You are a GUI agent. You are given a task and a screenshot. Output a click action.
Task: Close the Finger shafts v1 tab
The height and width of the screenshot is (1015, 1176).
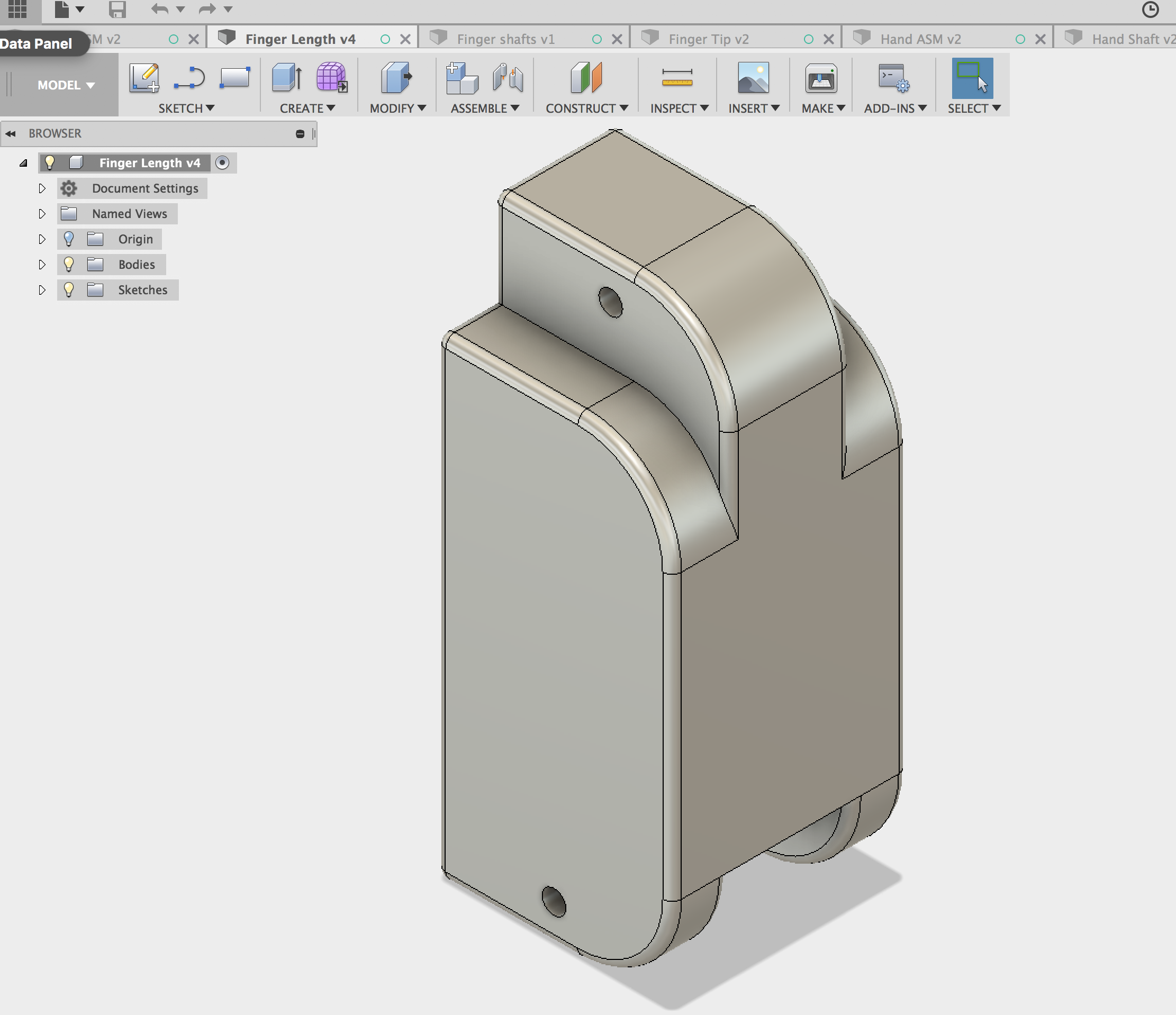[x=617, y=39]
